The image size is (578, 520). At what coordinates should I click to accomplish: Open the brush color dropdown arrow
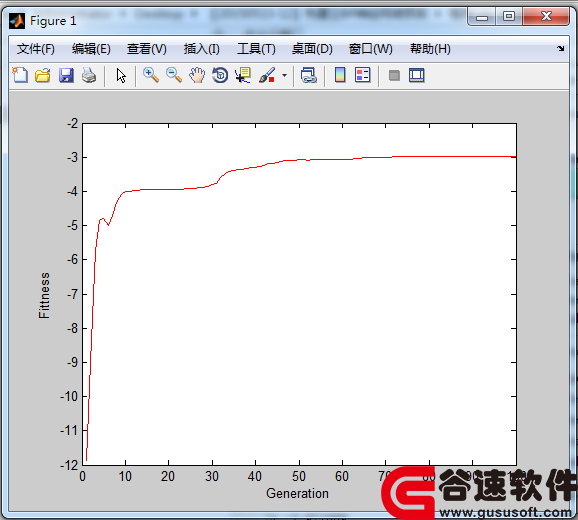pyautogui.click(x=284, y=76)
